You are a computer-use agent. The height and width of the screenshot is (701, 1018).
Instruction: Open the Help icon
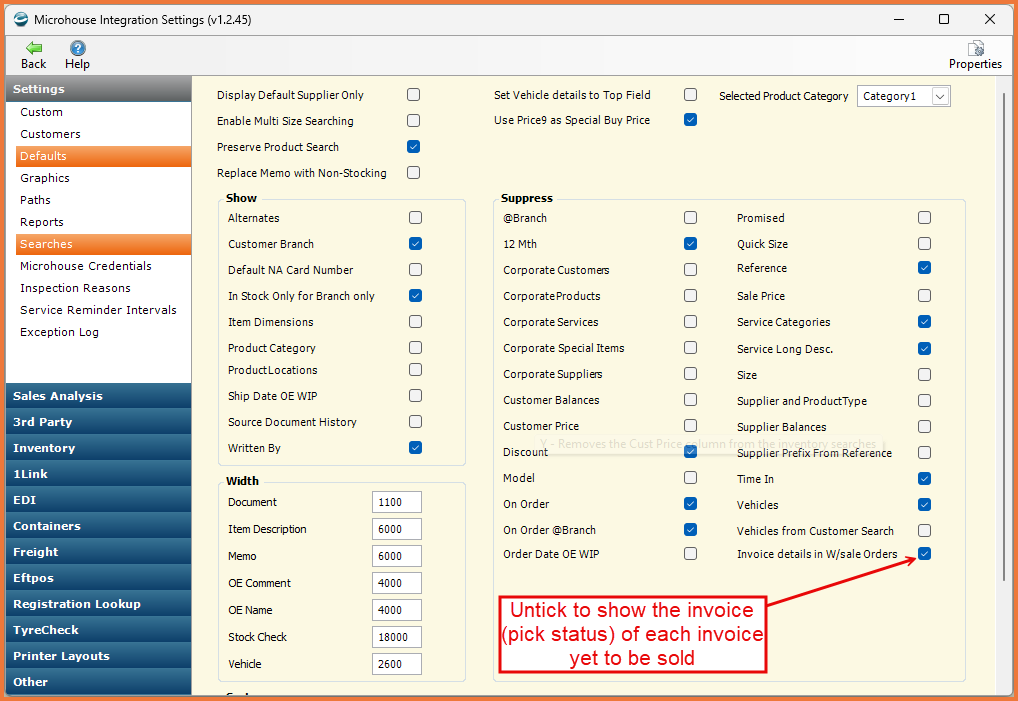tap(77, 48)
